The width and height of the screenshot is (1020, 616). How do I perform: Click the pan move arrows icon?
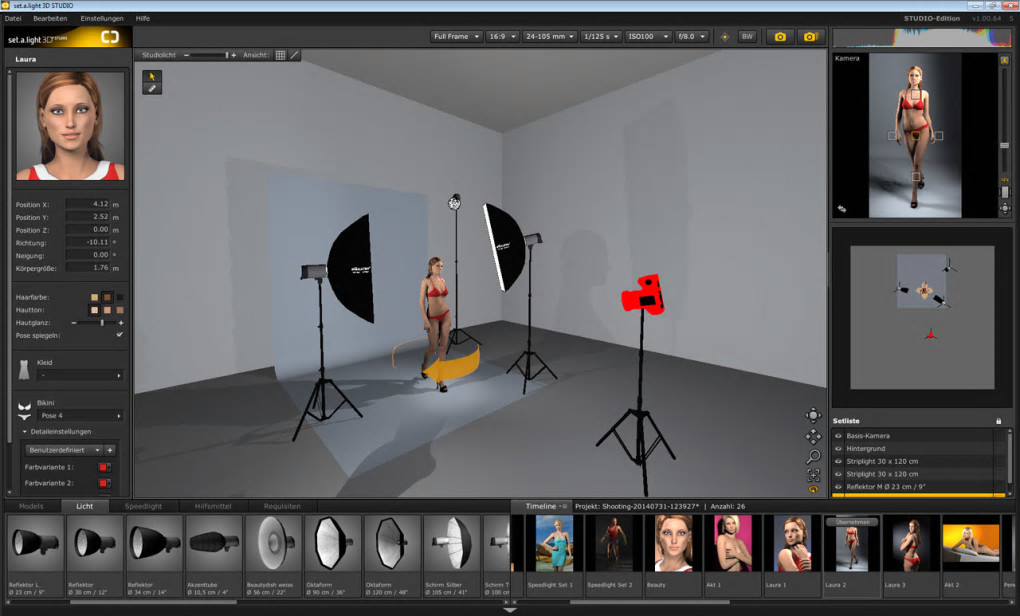coord(813,436)
